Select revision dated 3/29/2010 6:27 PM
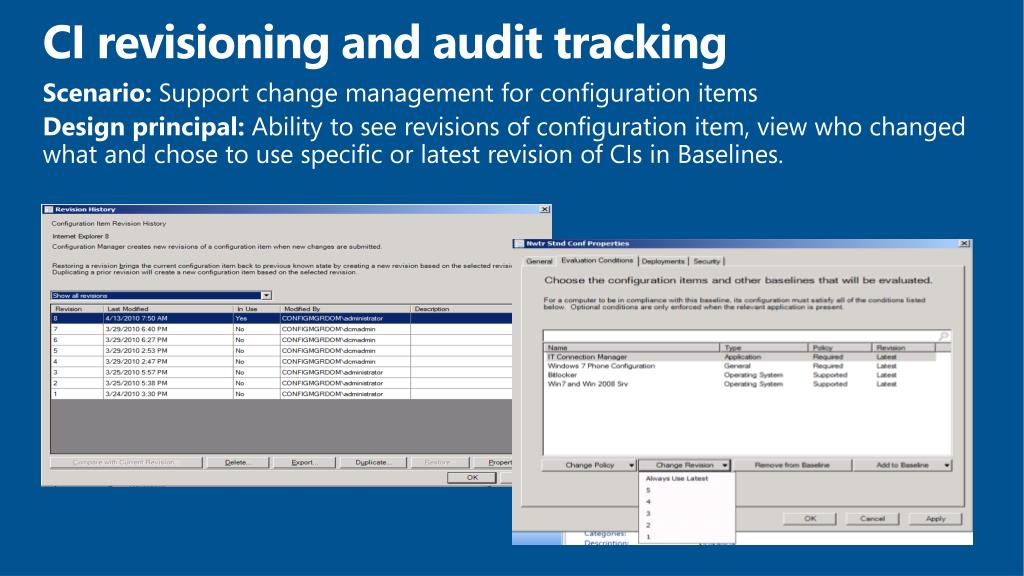1024x576 pixels. (281, 340)
